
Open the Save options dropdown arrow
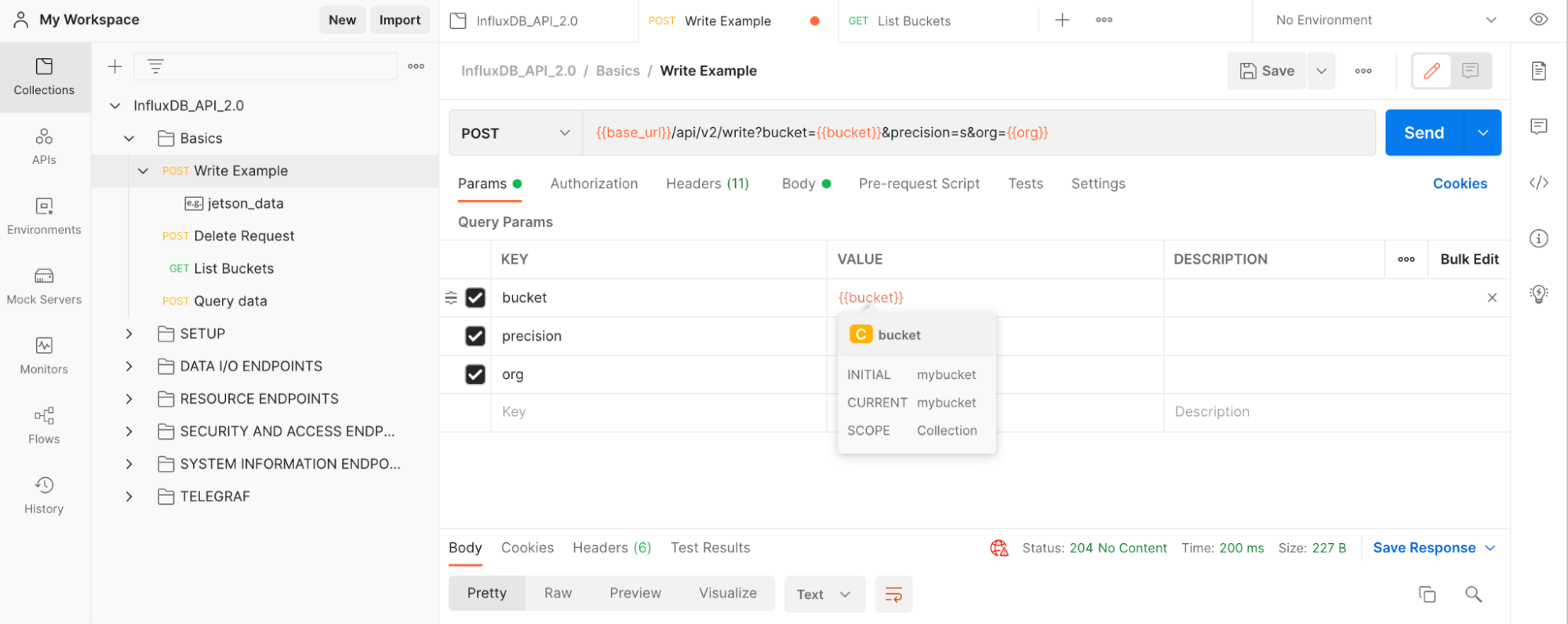[1322, 71]
